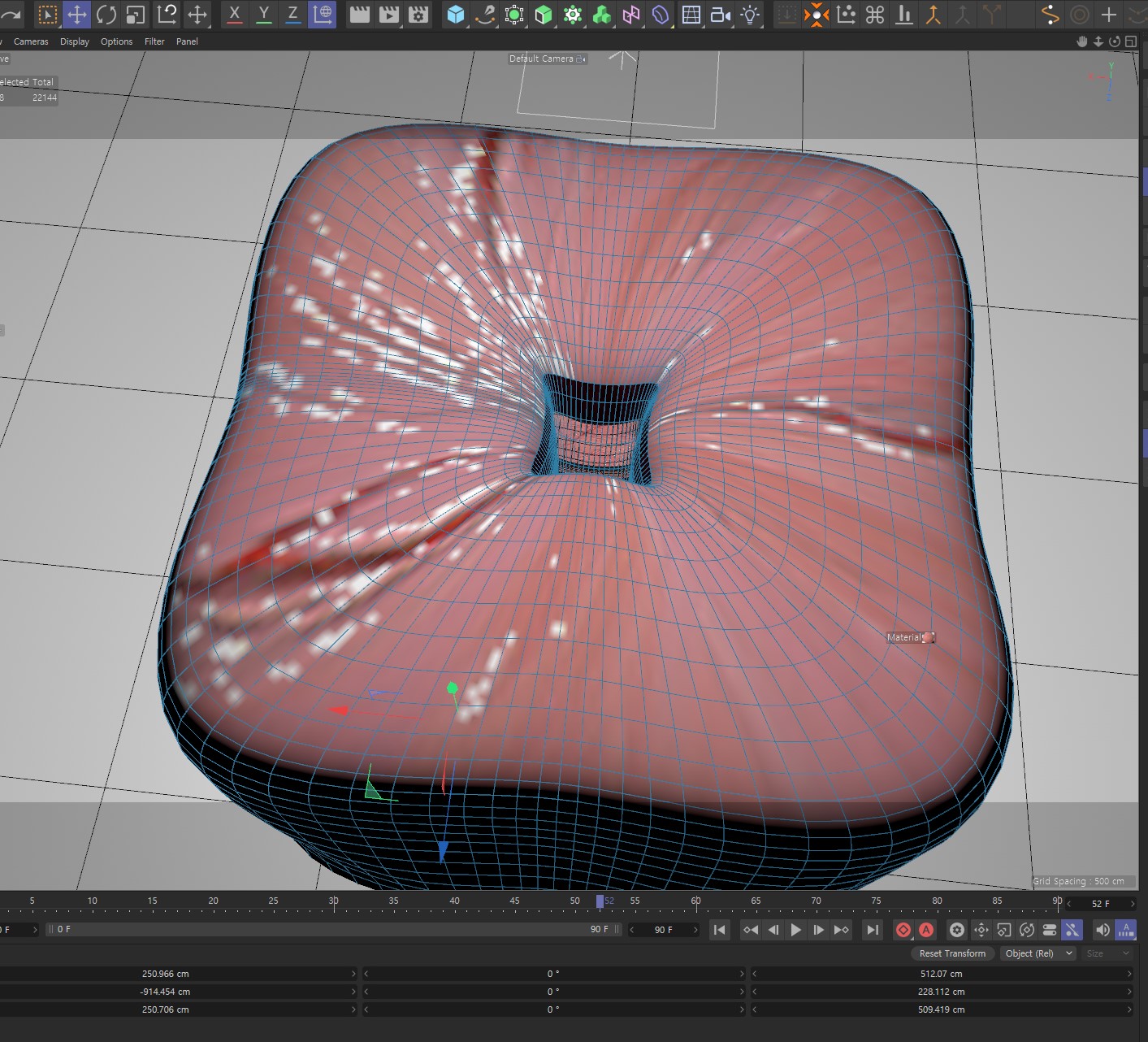Screen dimensions: 1148x1042
Task: Open the Deformer bend icon
Action: tap(661, 15)
